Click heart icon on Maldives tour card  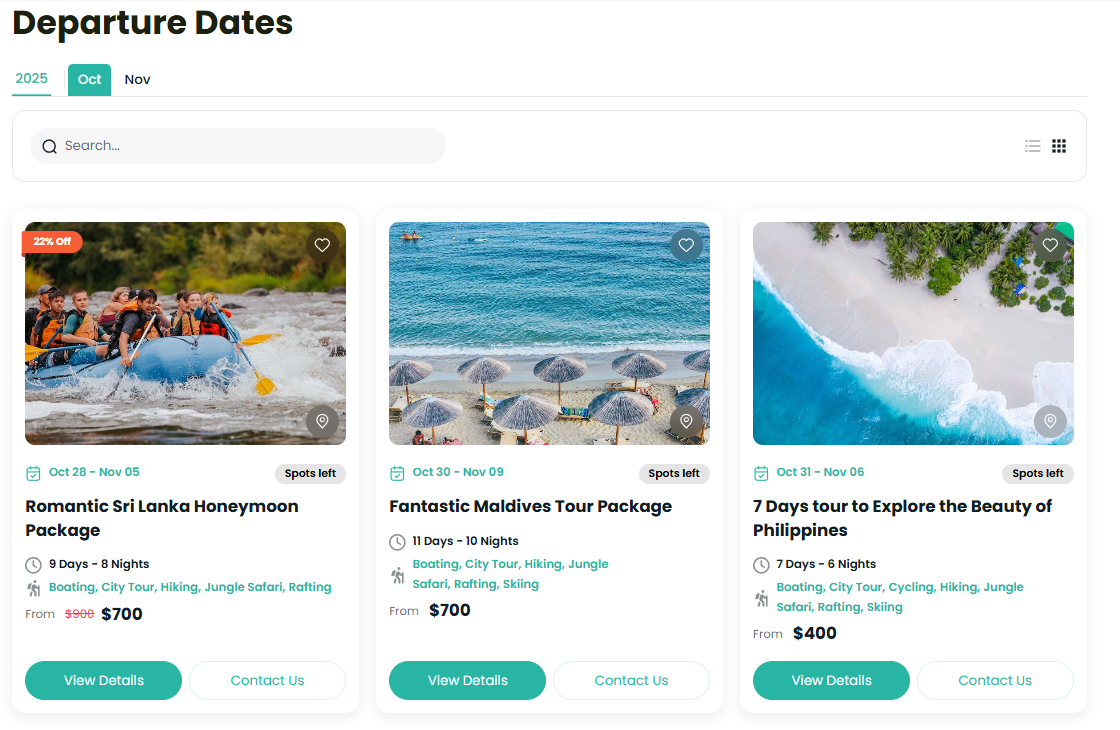(x=686, y=245)
